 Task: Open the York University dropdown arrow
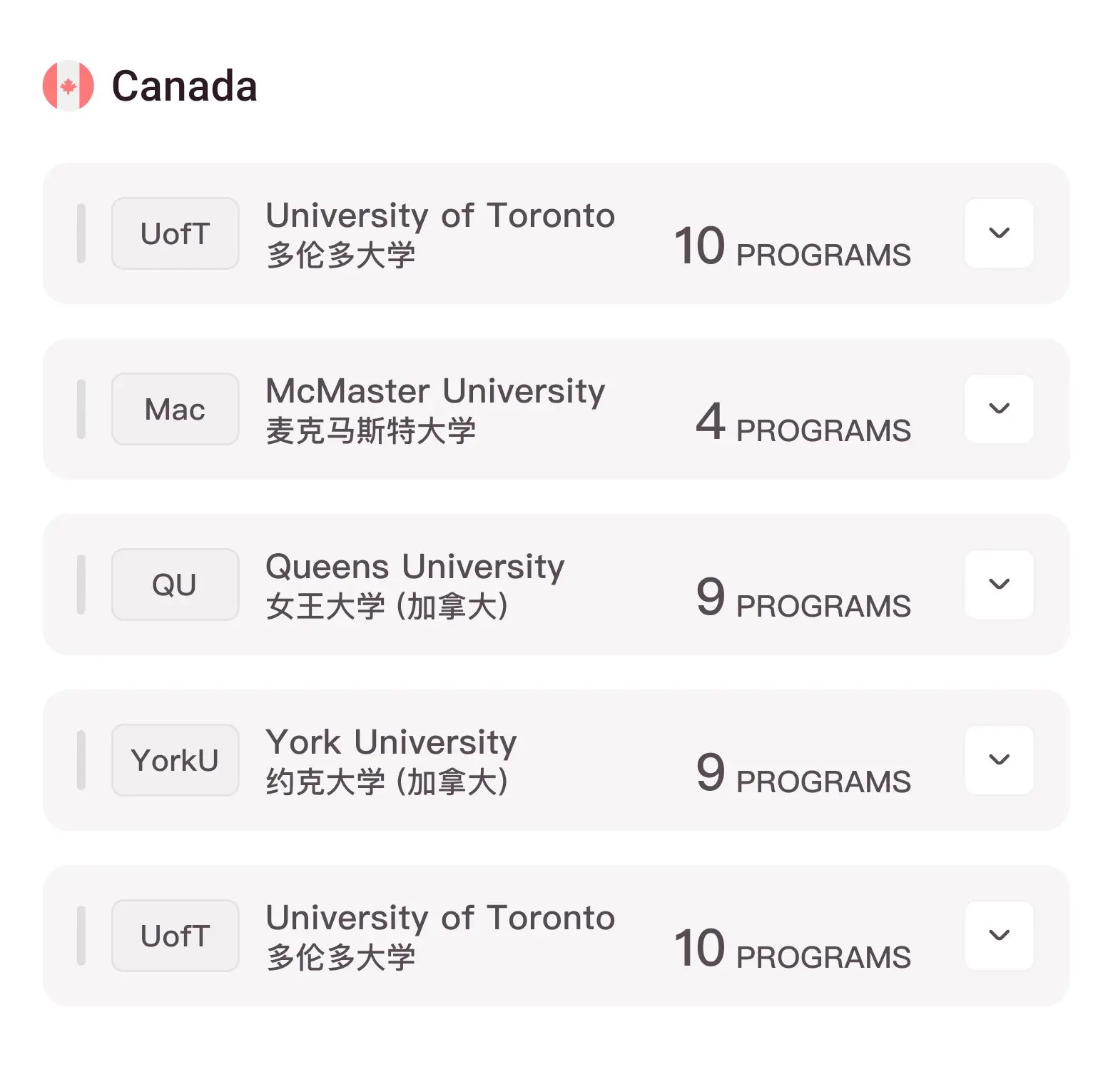pos(999,760)
